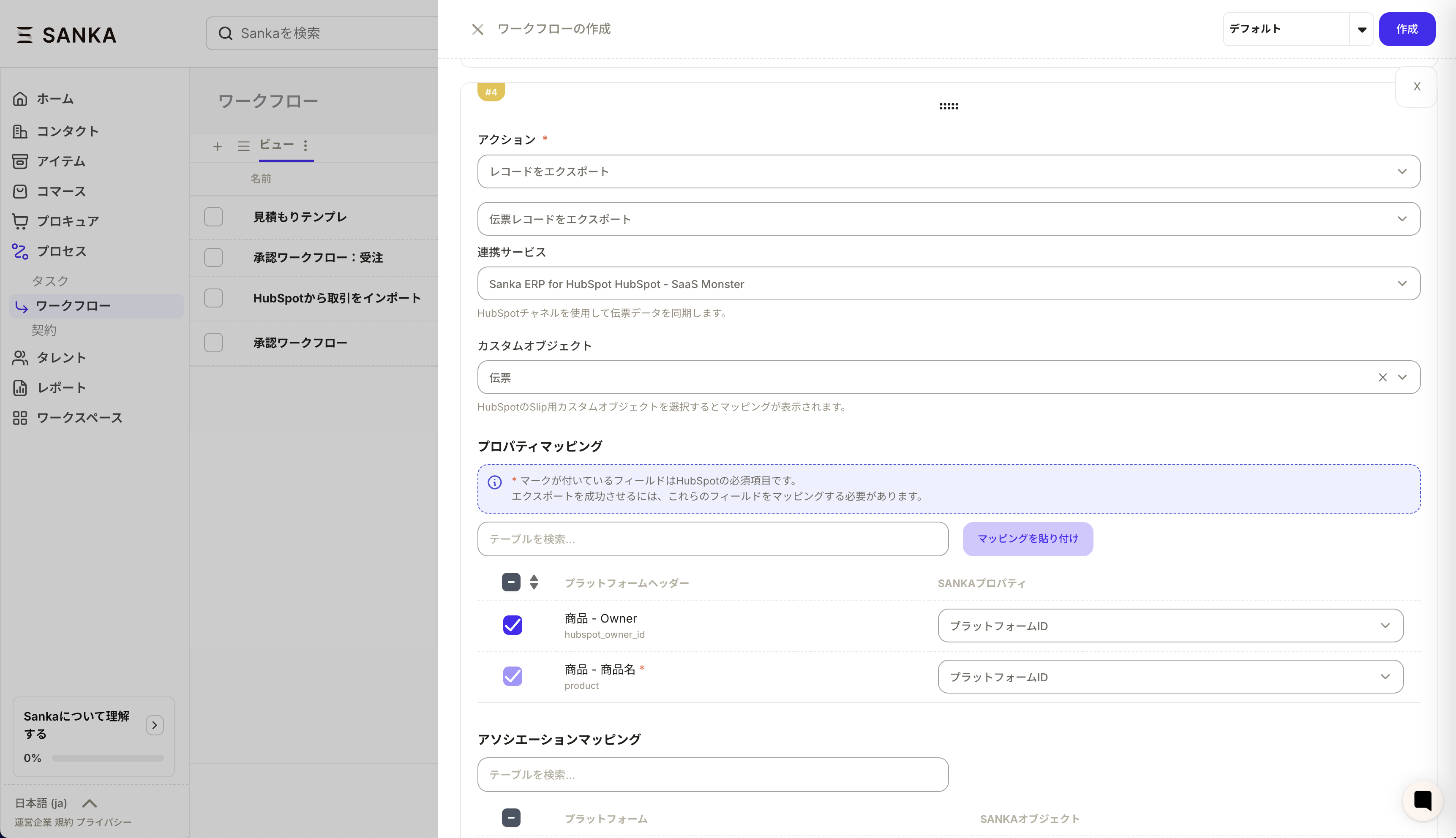The width and height of the screenshot is (1456, 838).
Task: Click the 0% onboarding progress bar
Action: pyautogui.click(x=107, y=758)
